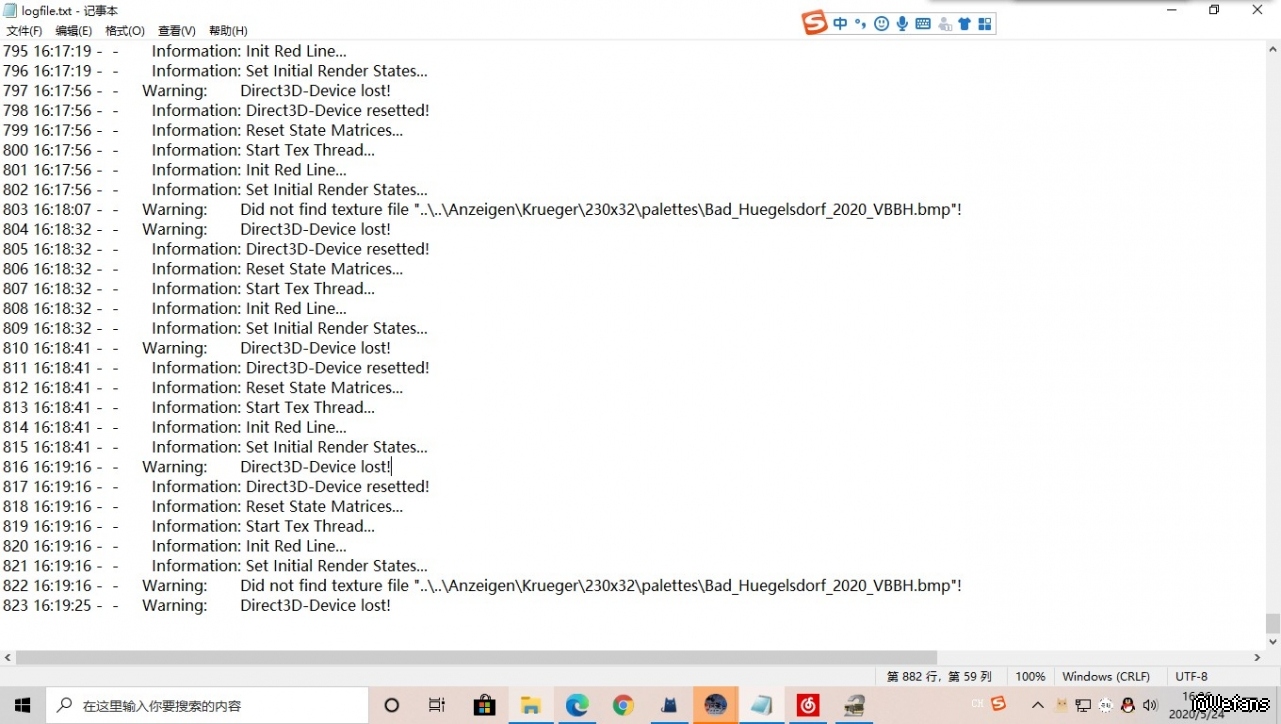Open the Sogou soft keyboard
1281x724 pixels.
click(923, 24)
